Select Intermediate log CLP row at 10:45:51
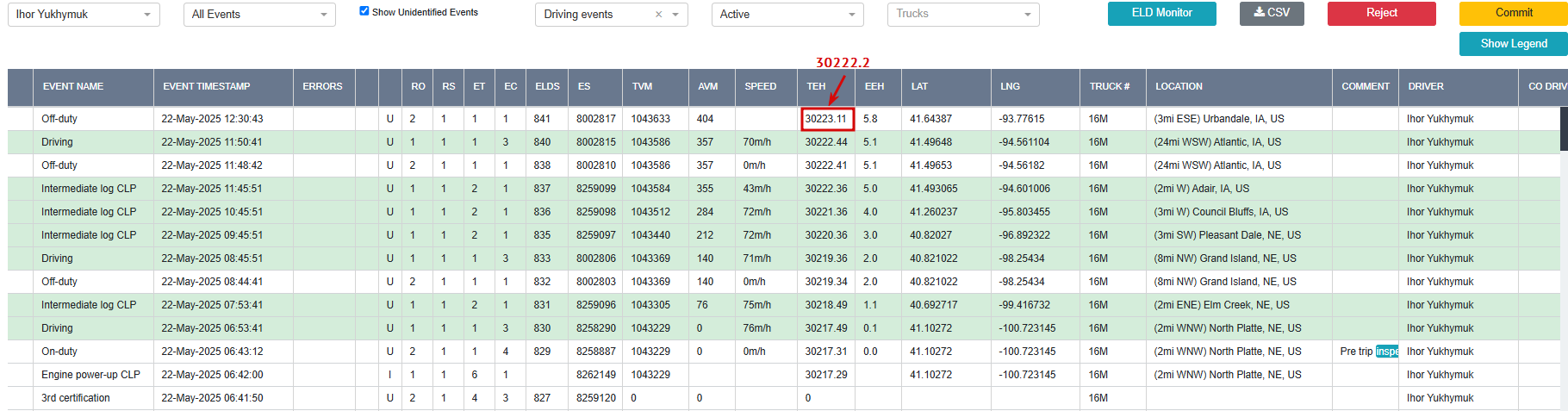1568x411 pixels. 784,212
